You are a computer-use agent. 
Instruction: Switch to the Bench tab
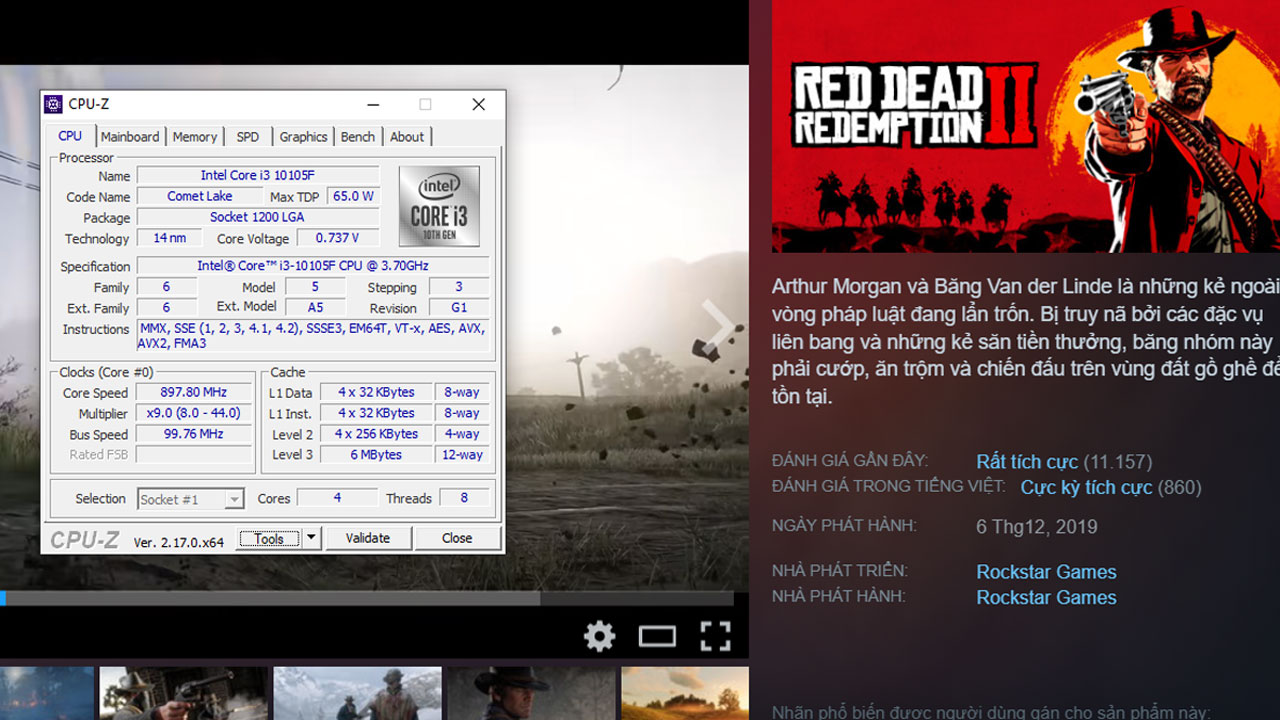(x=357, y=137)
